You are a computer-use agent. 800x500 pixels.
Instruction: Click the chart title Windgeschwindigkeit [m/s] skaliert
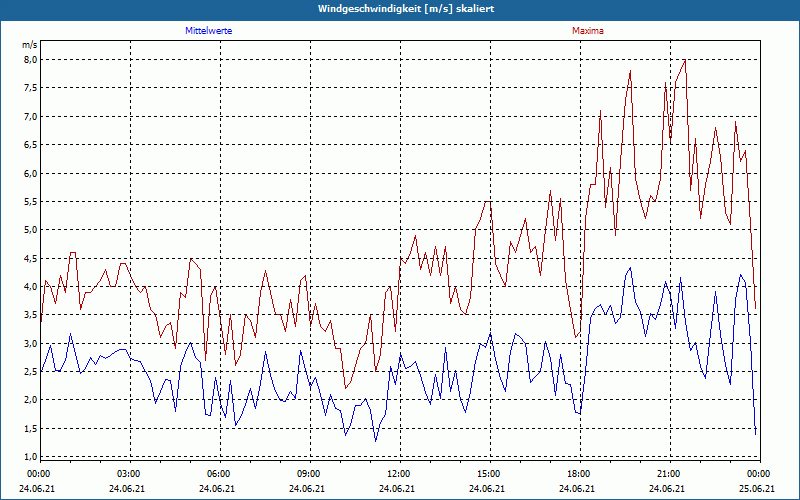click(406, 9)
